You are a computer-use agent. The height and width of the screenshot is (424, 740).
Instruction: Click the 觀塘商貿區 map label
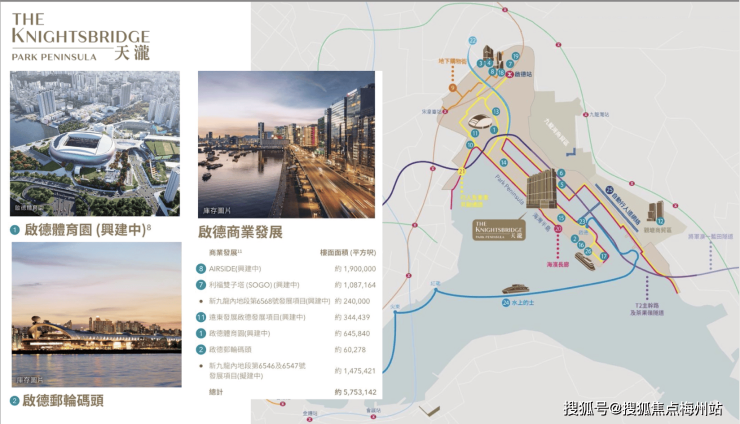tap(657, 230)
